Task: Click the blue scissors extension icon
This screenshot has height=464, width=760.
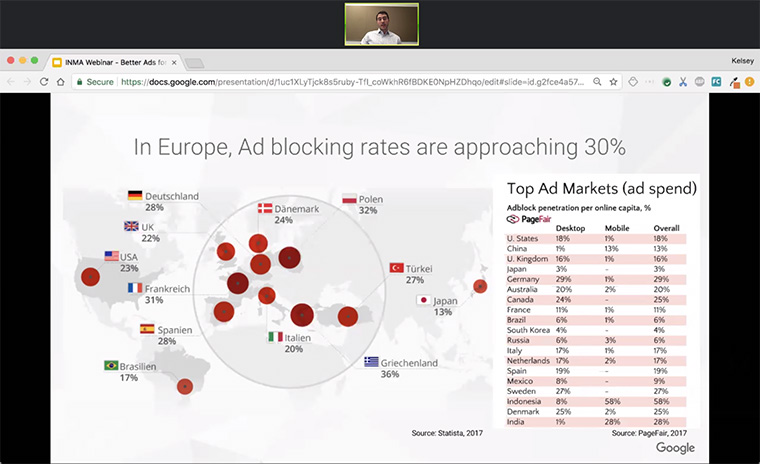Action: (683, 81)
